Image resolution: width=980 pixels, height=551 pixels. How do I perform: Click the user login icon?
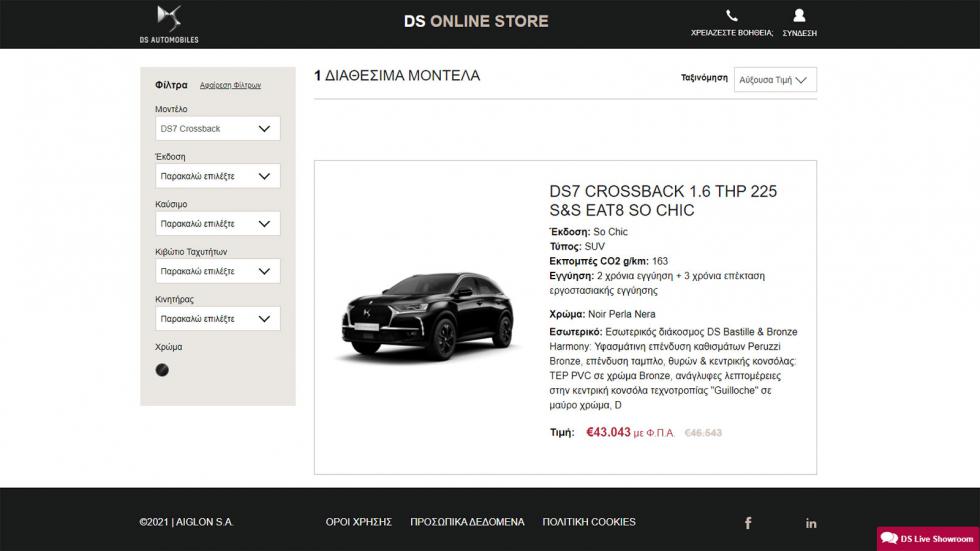point(799,16)
